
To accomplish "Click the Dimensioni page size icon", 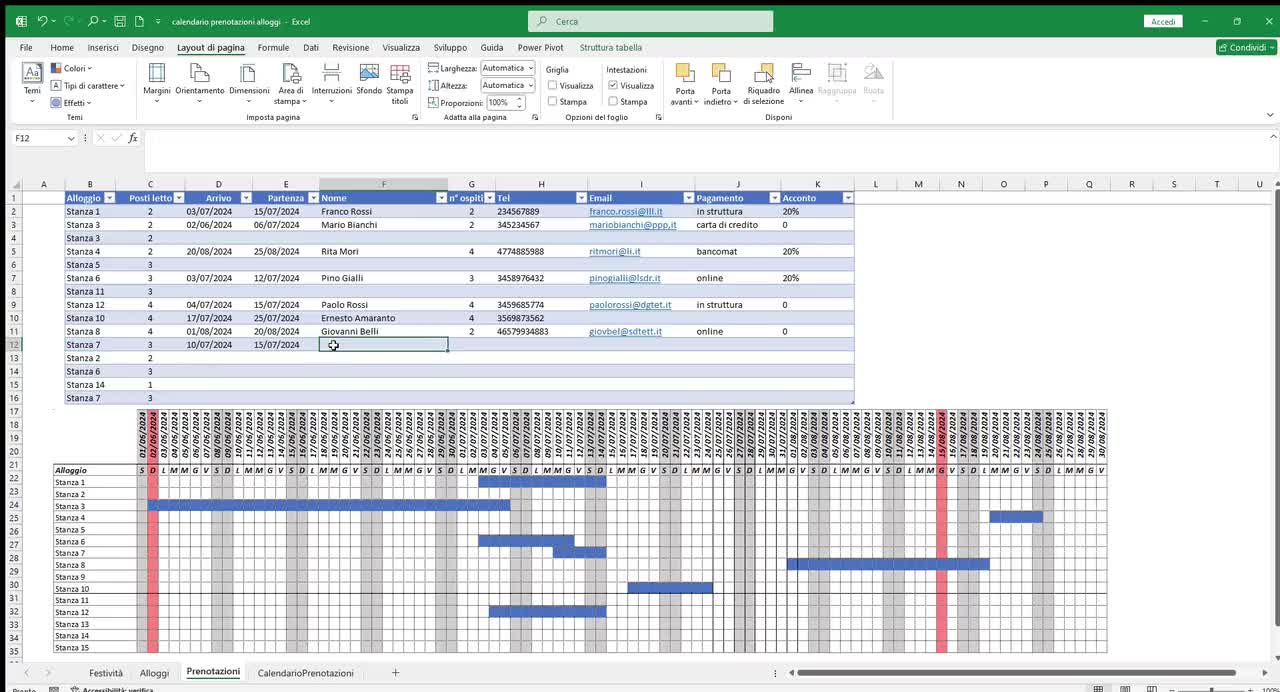I will point(249,84).
